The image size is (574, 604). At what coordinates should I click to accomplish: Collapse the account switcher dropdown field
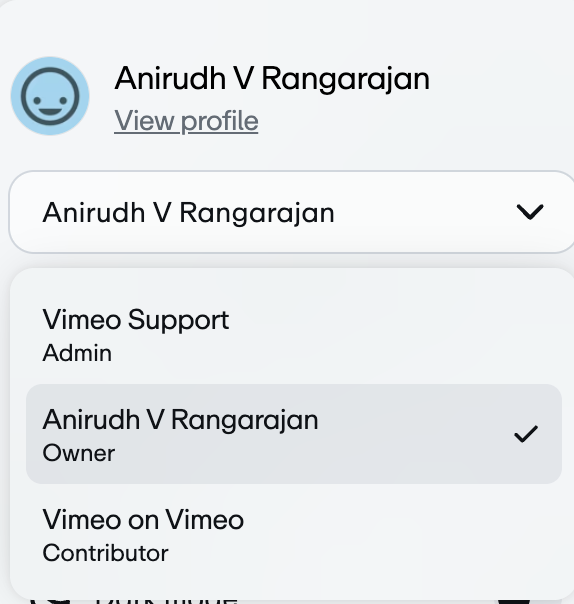[x=291, y=212]
